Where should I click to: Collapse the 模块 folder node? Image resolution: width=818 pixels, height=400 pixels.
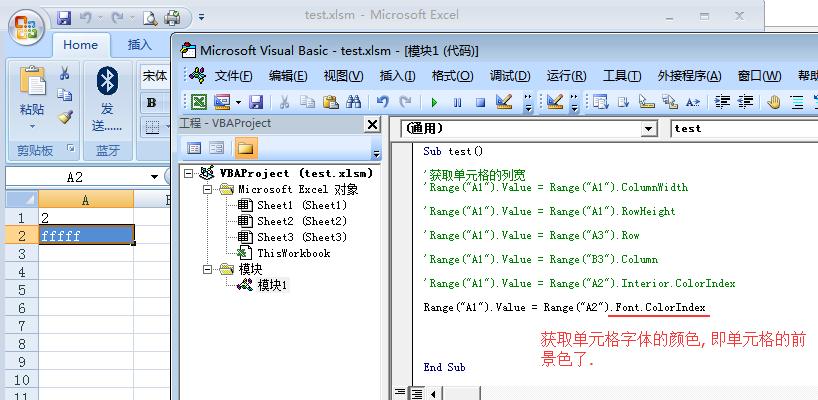click(208, 269)
